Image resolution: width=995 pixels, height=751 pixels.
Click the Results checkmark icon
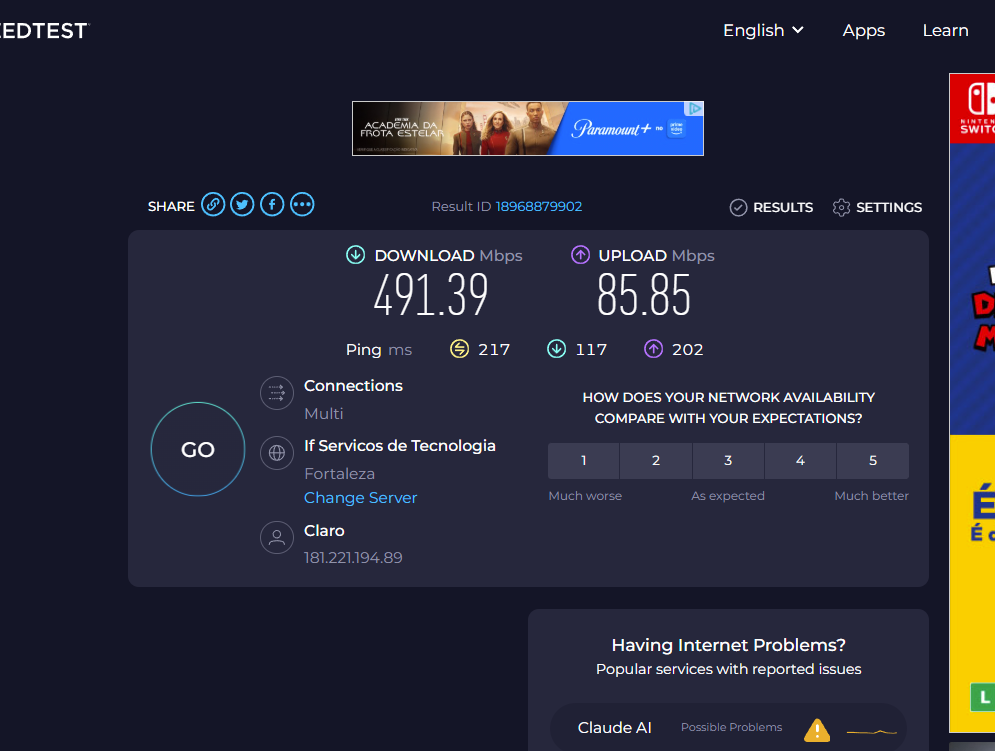(x=738, y=207)
